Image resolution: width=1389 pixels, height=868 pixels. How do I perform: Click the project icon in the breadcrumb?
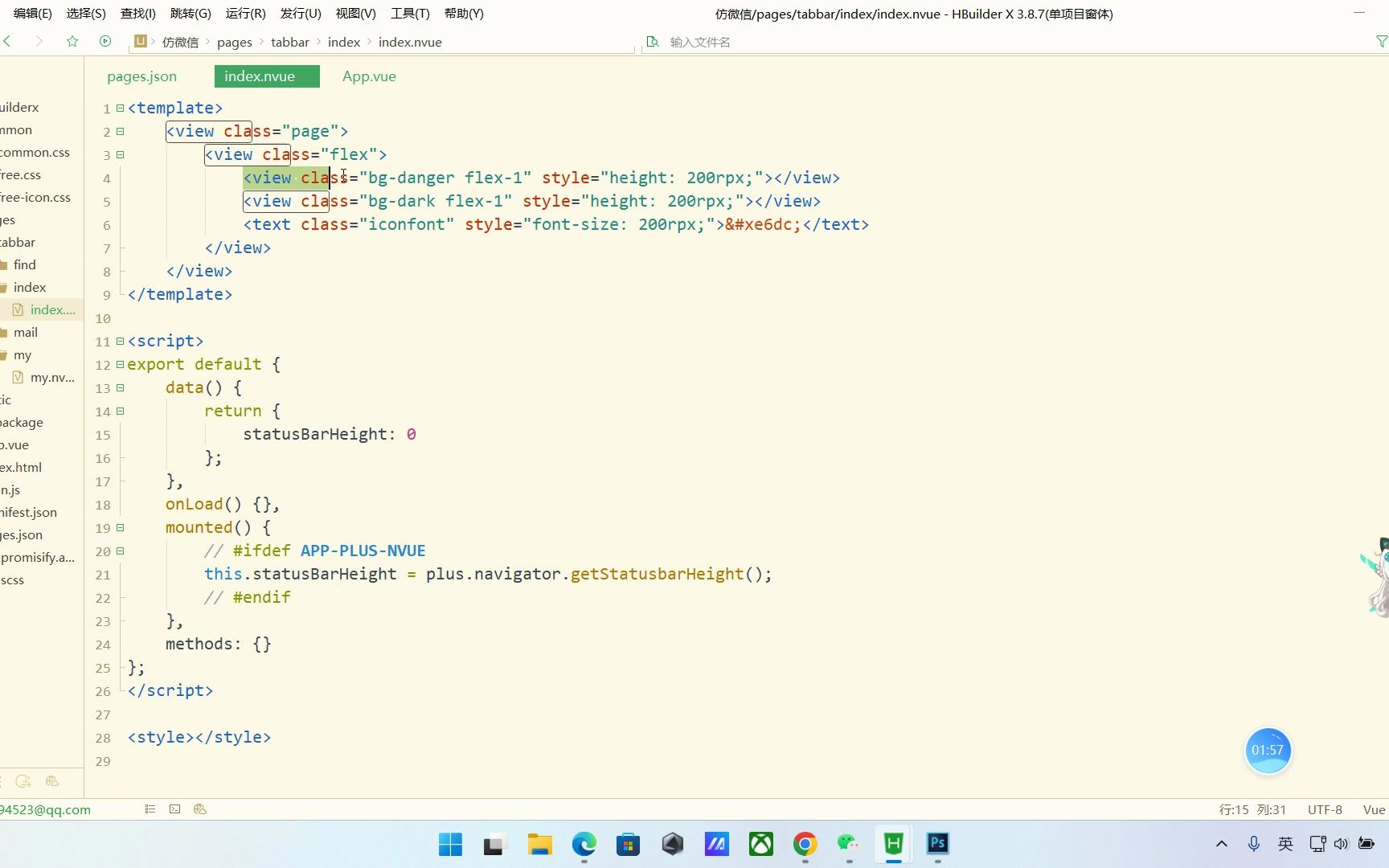pos(141,41)
